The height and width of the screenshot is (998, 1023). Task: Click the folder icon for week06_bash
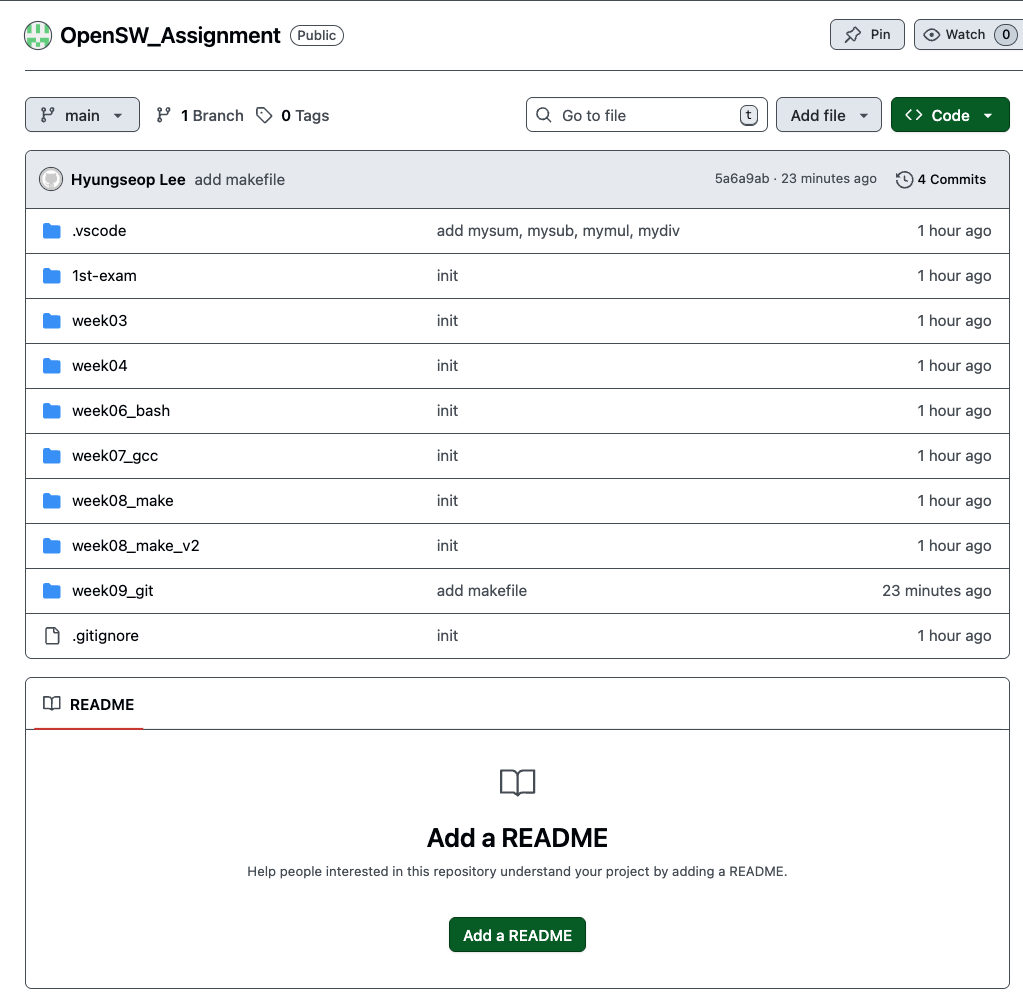tap(52, 411)
